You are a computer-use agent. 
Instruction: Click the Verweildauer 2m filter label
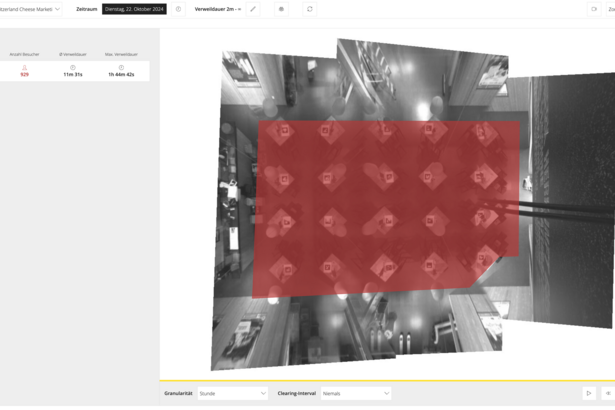pyautogui.click(x=218, y=9)
